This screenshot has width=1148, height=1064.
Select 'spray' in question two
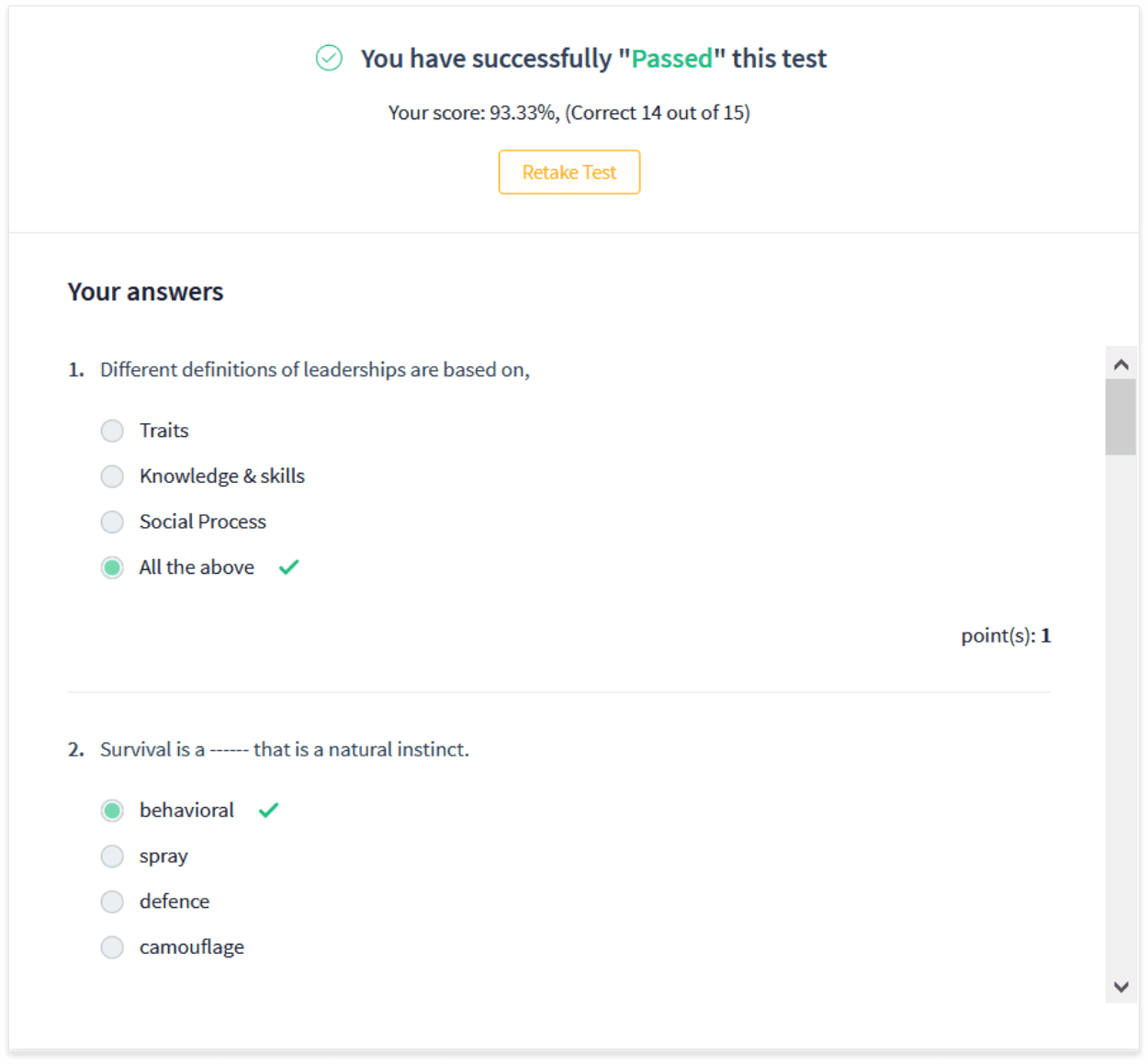[x=112, y=856]
